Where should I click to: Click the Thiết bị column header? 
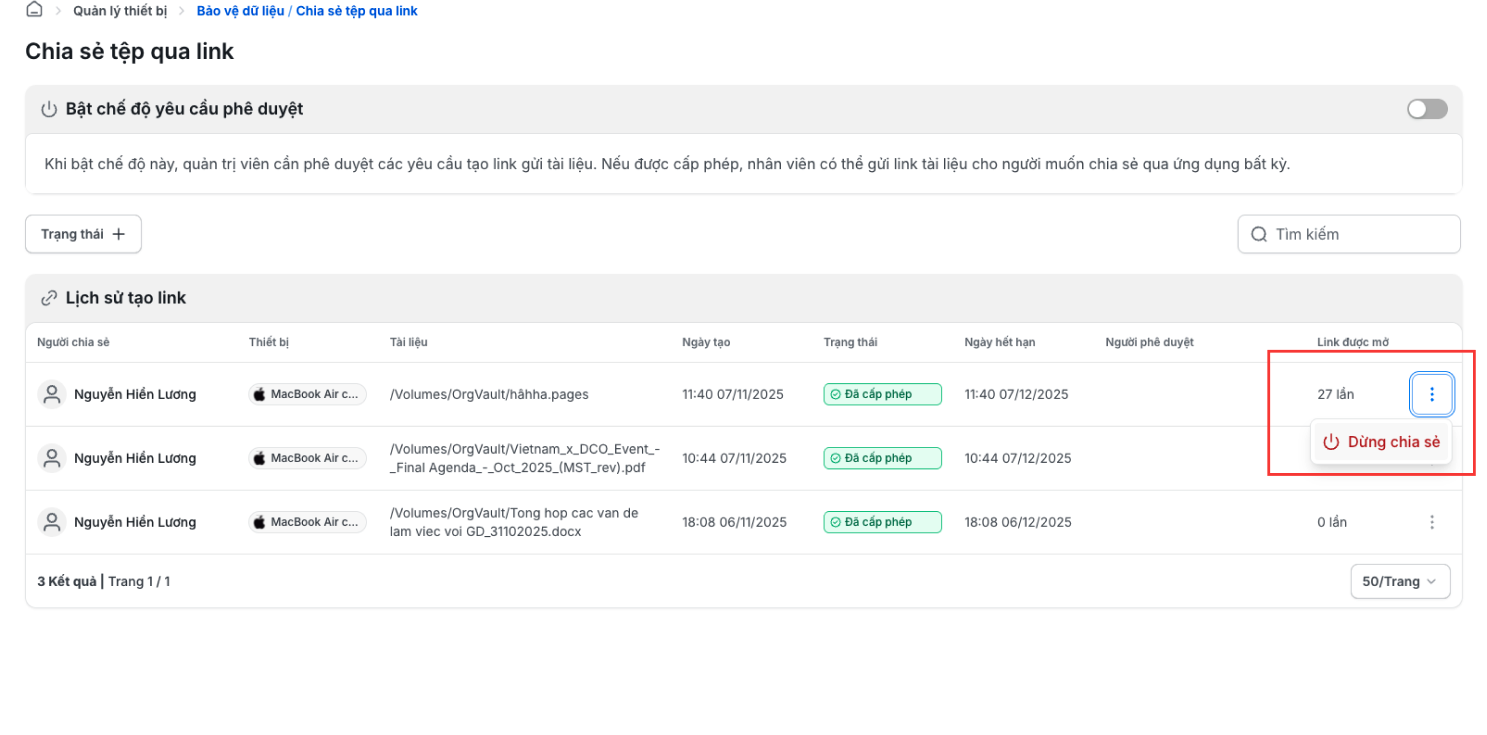point(269,342)
